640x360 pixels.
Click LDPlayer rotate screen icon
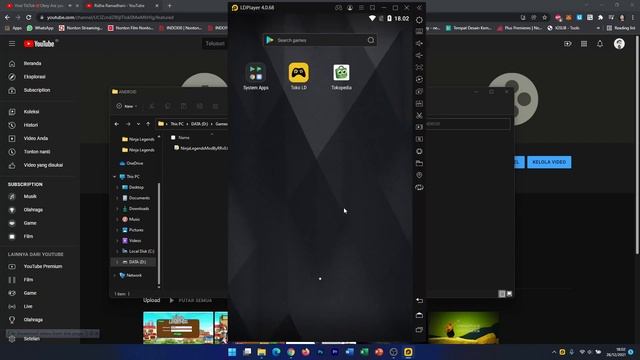[x=419, y=187]
